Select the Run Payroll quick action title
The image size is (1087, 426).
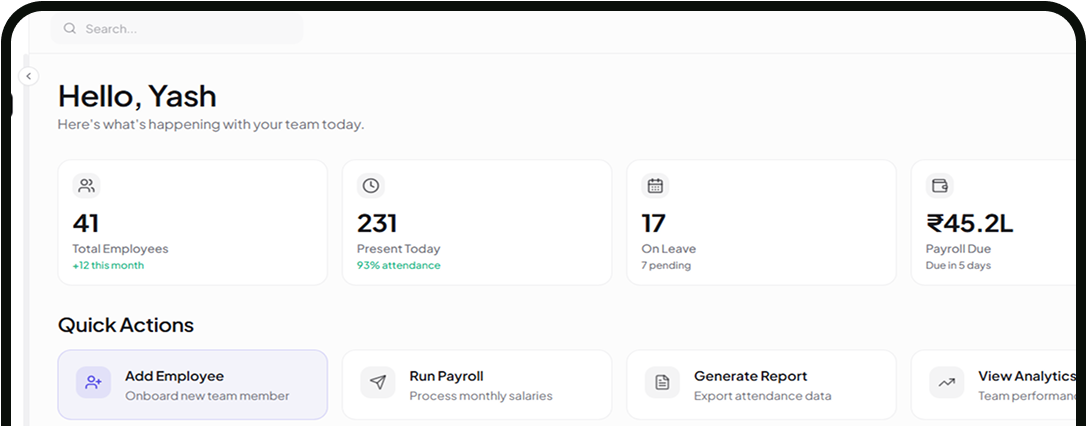(446, 376)
